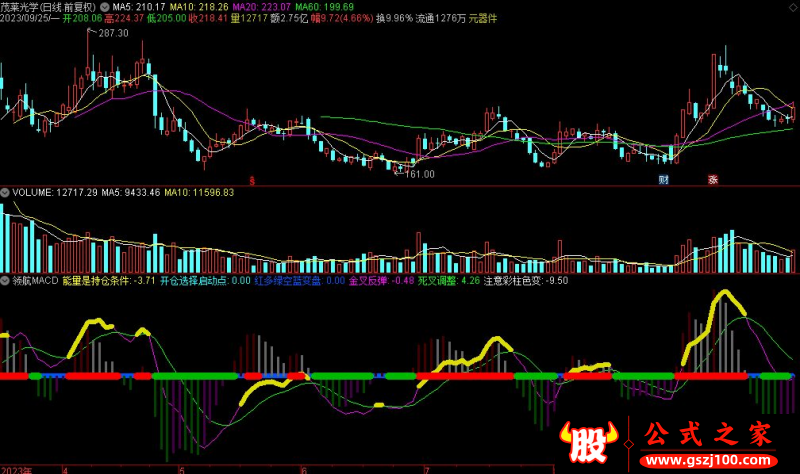Click the close price 收218.41
Viewport: 800px width, 474px height.
pyautogui.click(x=208, y=19)
